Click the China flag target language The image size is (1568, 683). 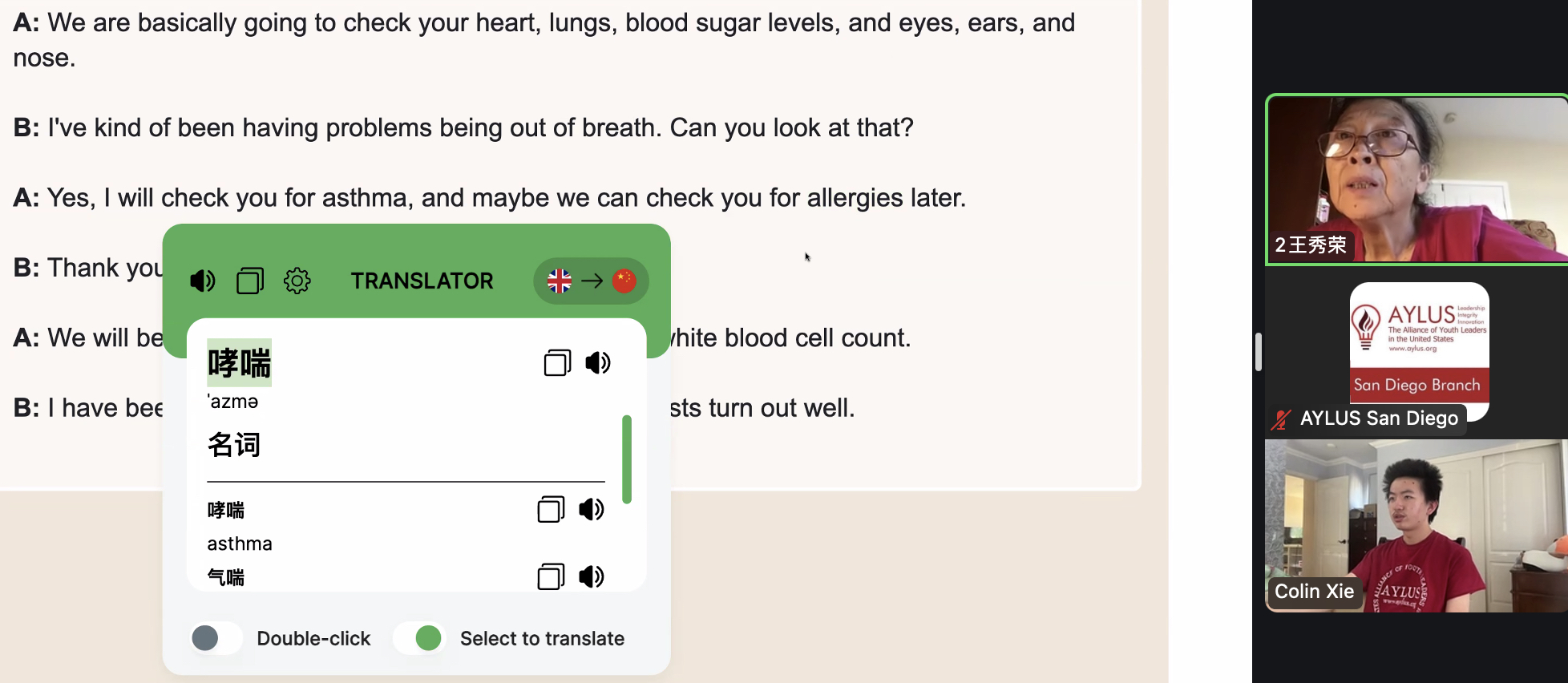(624, 281)
